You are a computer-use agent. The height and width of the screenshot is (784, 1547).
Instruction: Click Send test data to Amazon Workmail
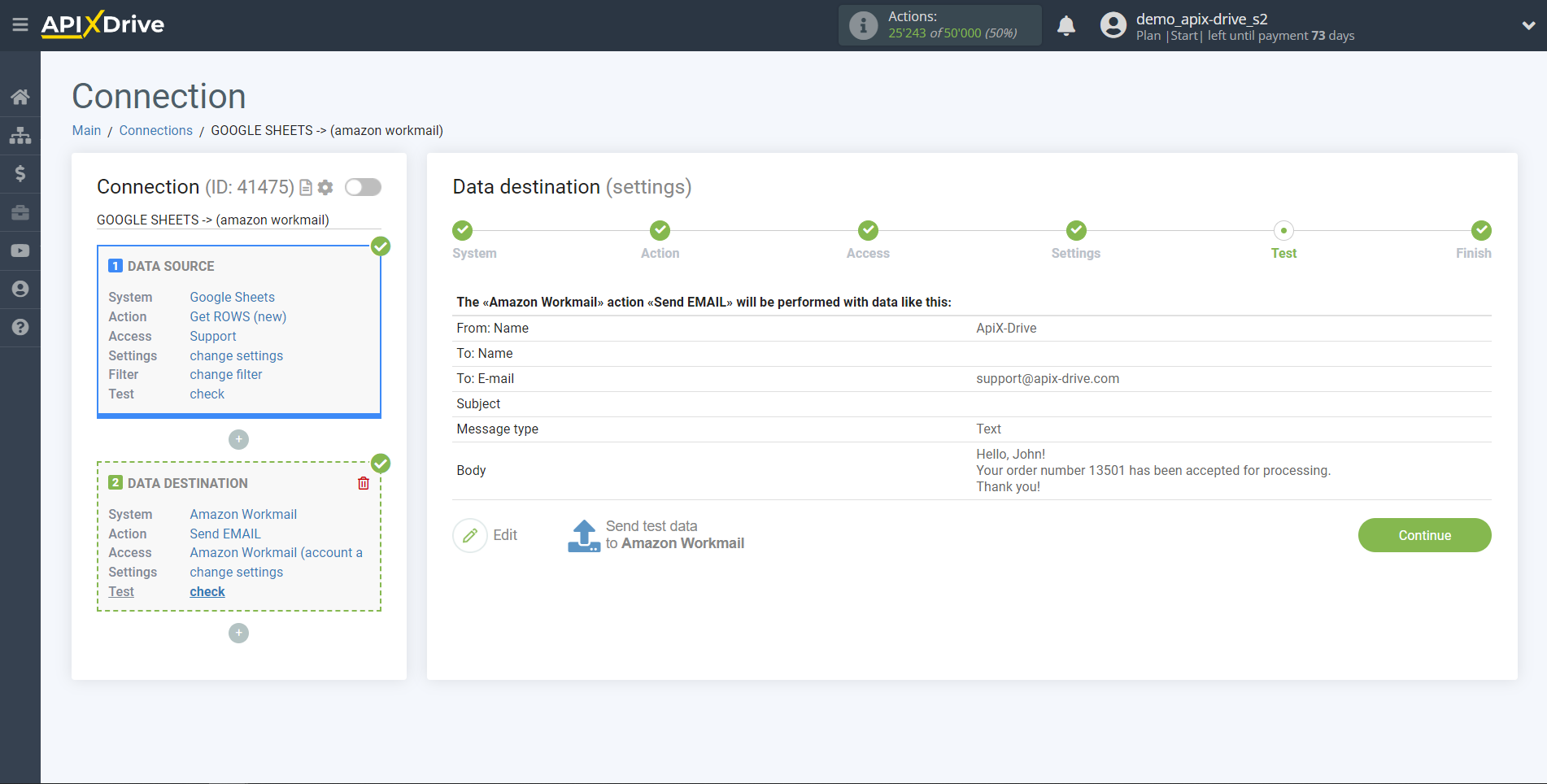click(x=674, y=535)
